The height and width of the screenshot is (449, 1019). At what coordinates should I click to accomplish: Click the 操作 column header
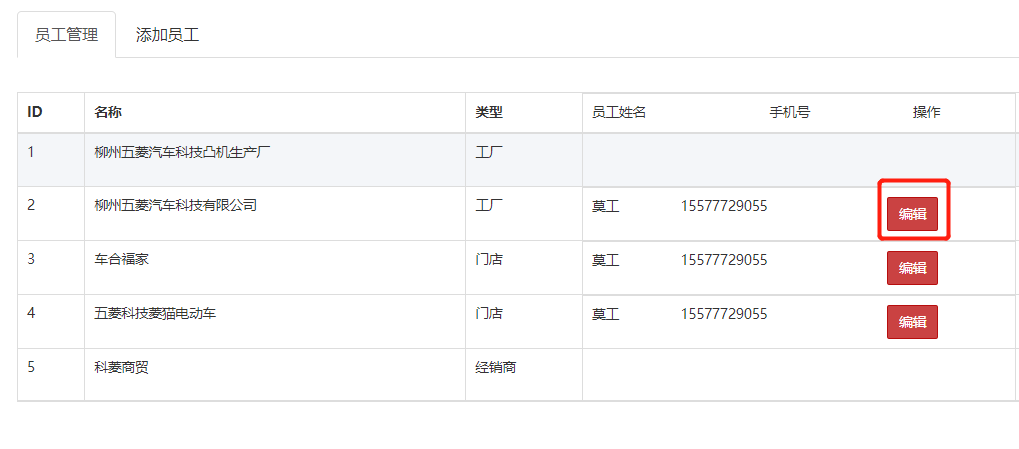[x=927, y=112]
